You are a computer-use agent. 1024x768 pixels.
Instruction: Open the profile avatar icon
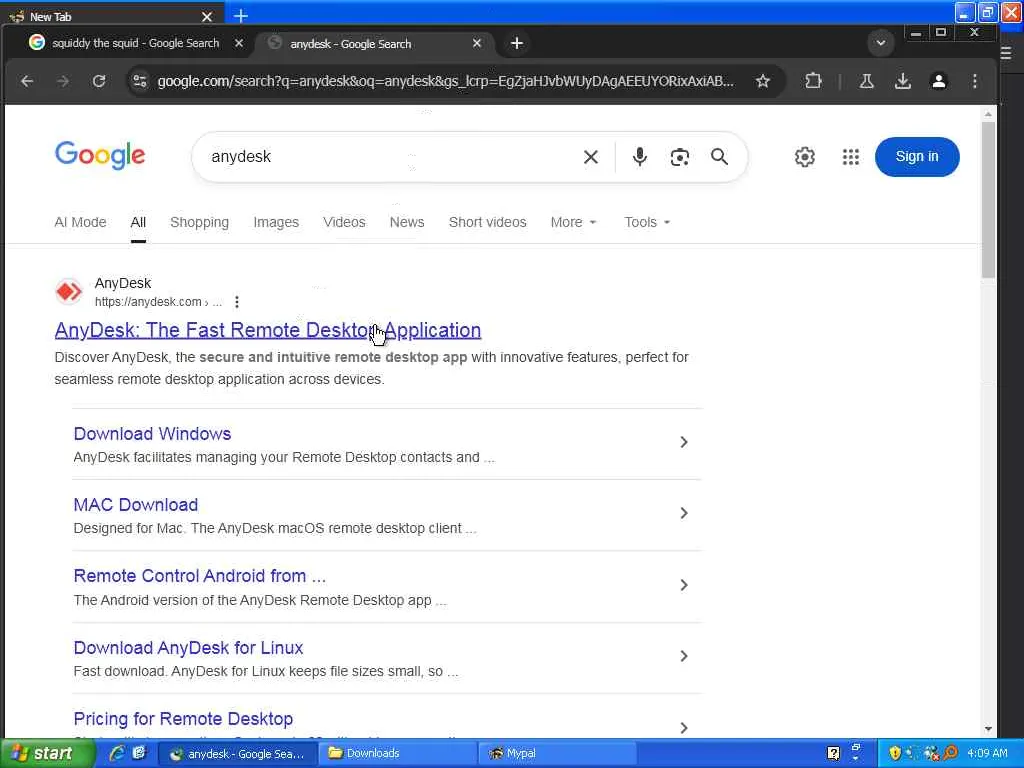coord(938,81)
